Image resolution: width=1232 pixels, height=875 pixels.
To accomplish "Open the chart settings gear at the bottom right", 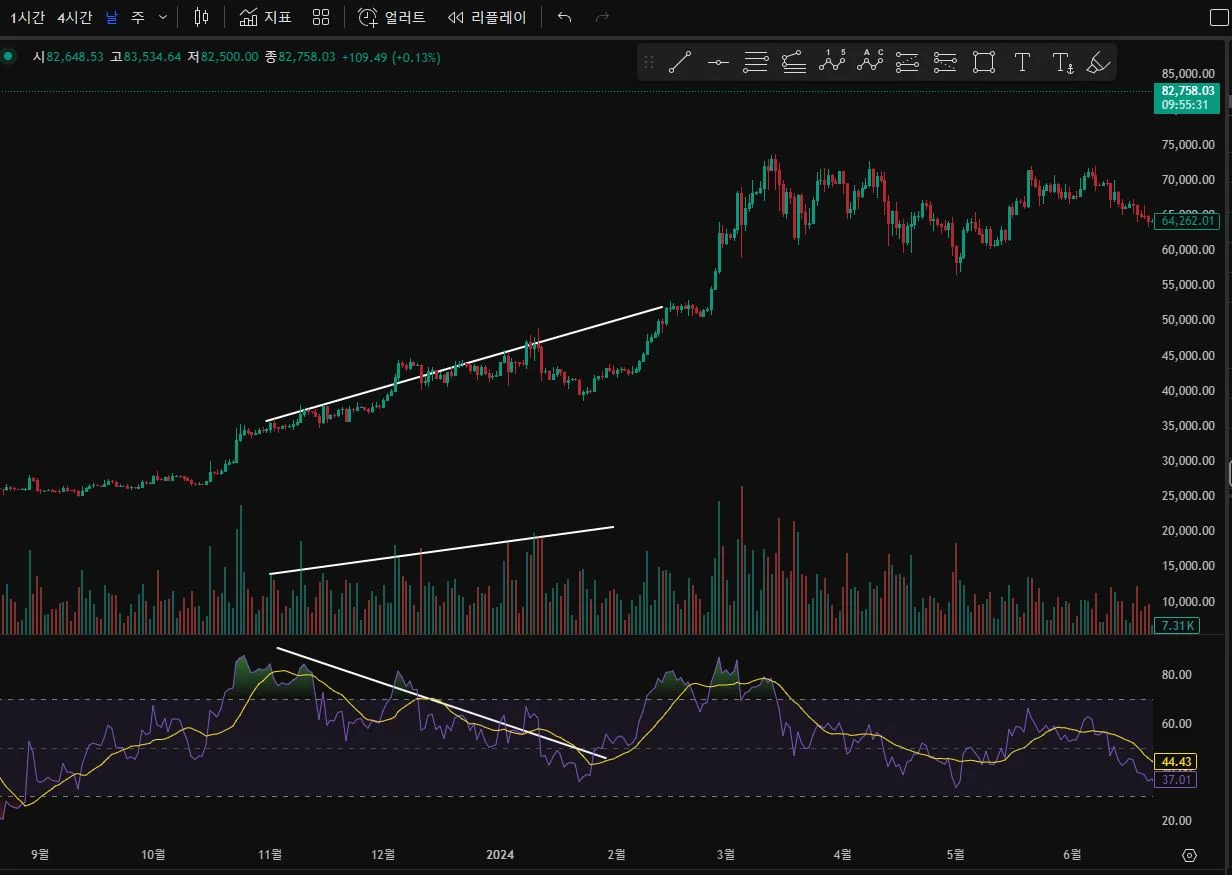I will click(1189, 855).
